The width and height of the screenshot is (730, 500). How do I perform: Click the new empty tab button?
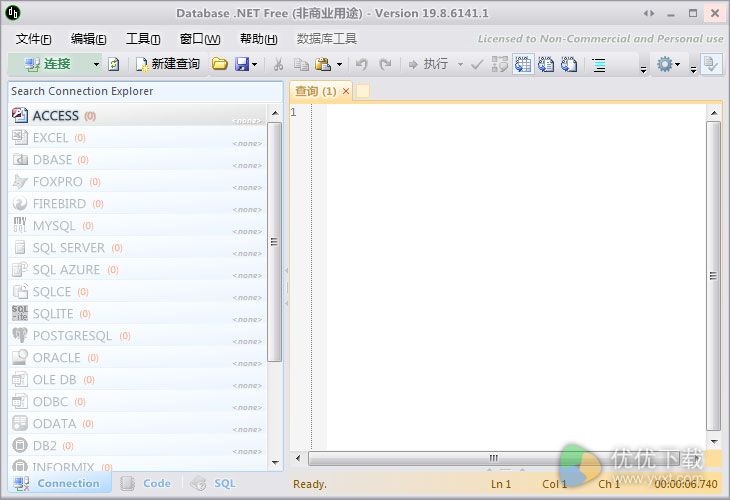tap(363, 91)
